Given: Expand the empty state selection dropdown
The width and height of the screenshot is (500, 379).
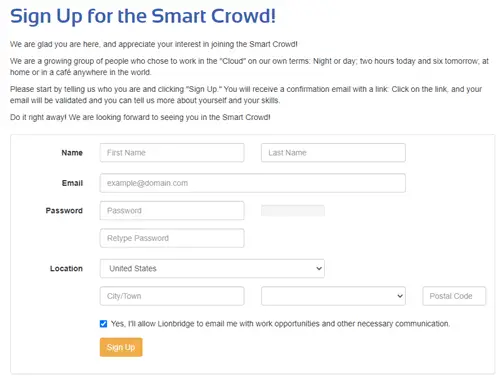Looking at the screenshot, I should coord(333,296).
